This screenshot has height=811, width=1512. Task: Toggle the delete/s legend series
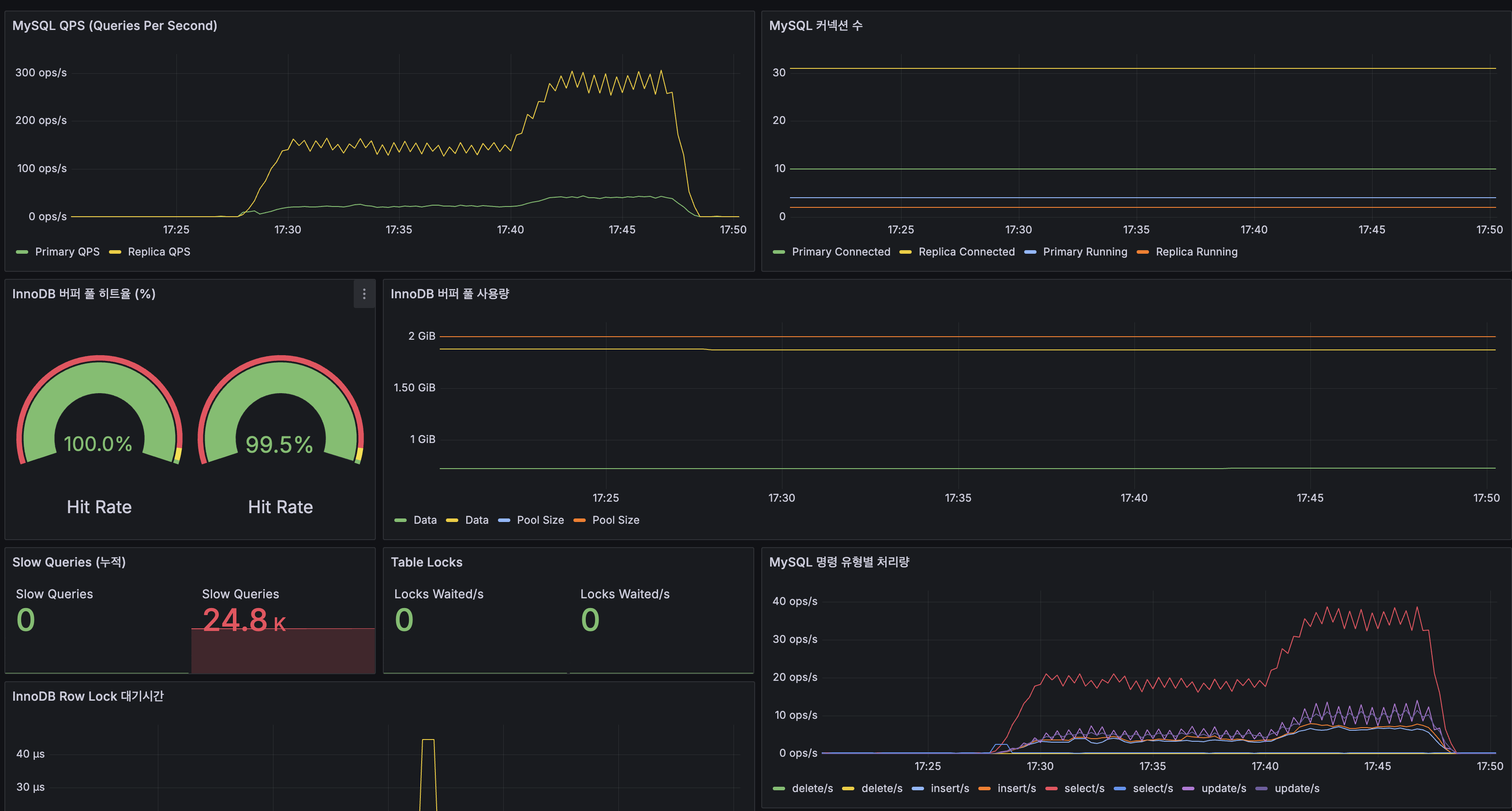pyautogui.click(x=813, y=788)
